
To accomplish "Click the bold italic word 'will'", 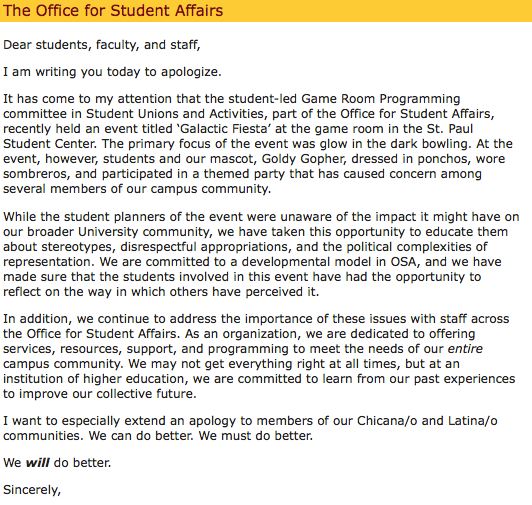I will 38,463.
